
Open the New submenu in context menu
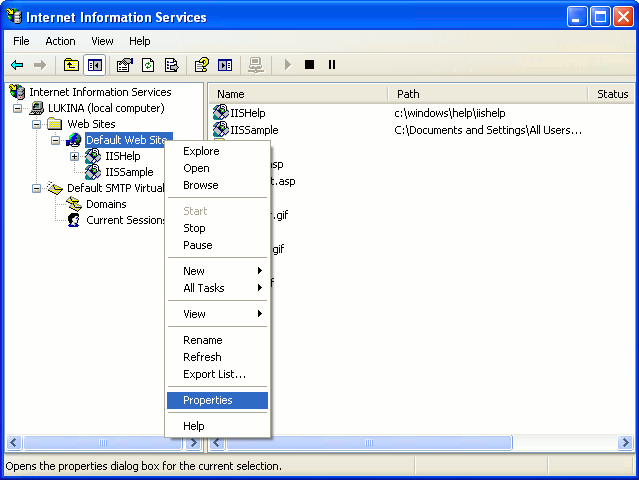(217, 271)
